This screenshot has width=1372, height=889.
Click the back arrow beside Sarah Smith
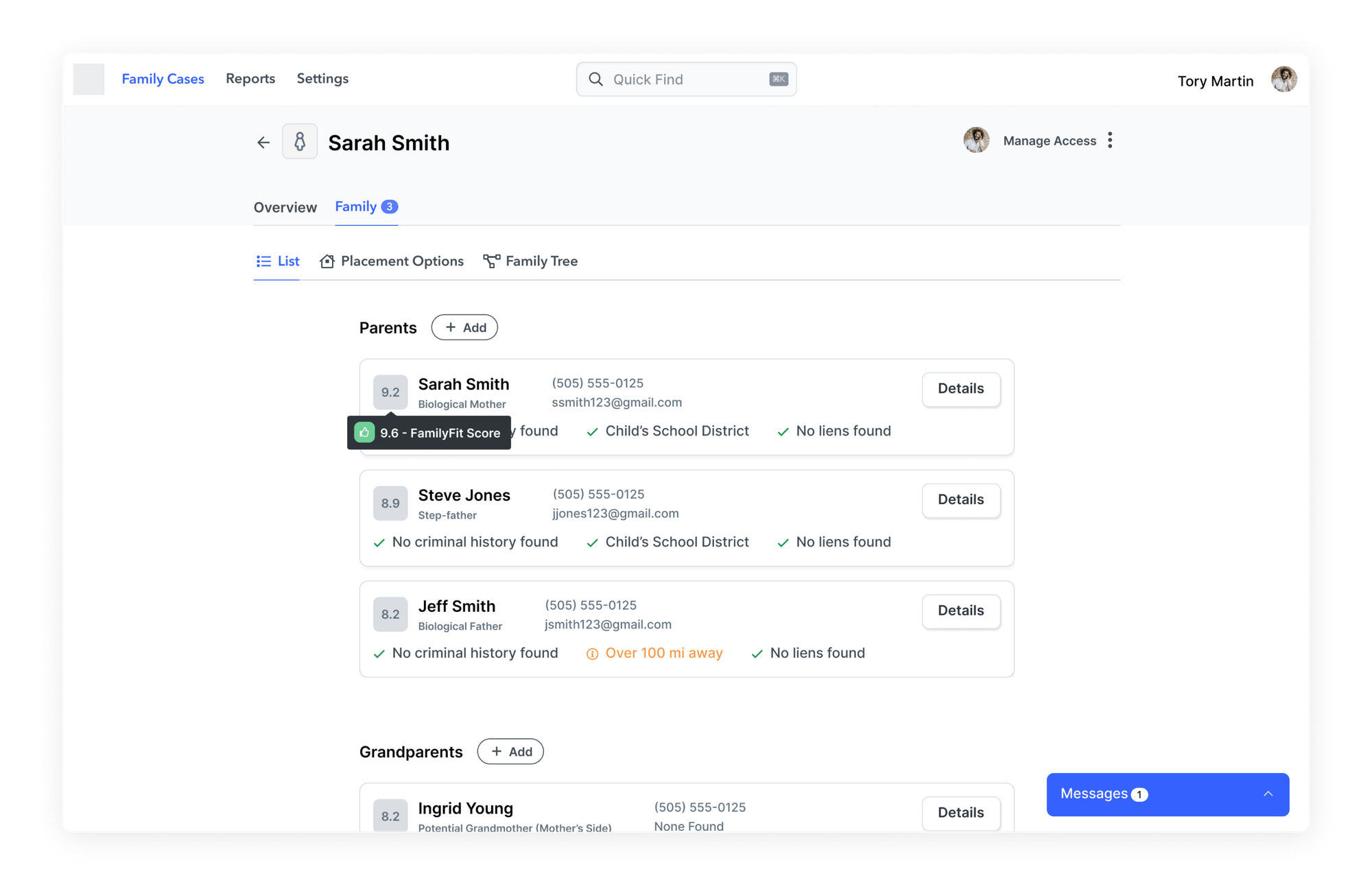pyautogui.click(x=263, y=143)
